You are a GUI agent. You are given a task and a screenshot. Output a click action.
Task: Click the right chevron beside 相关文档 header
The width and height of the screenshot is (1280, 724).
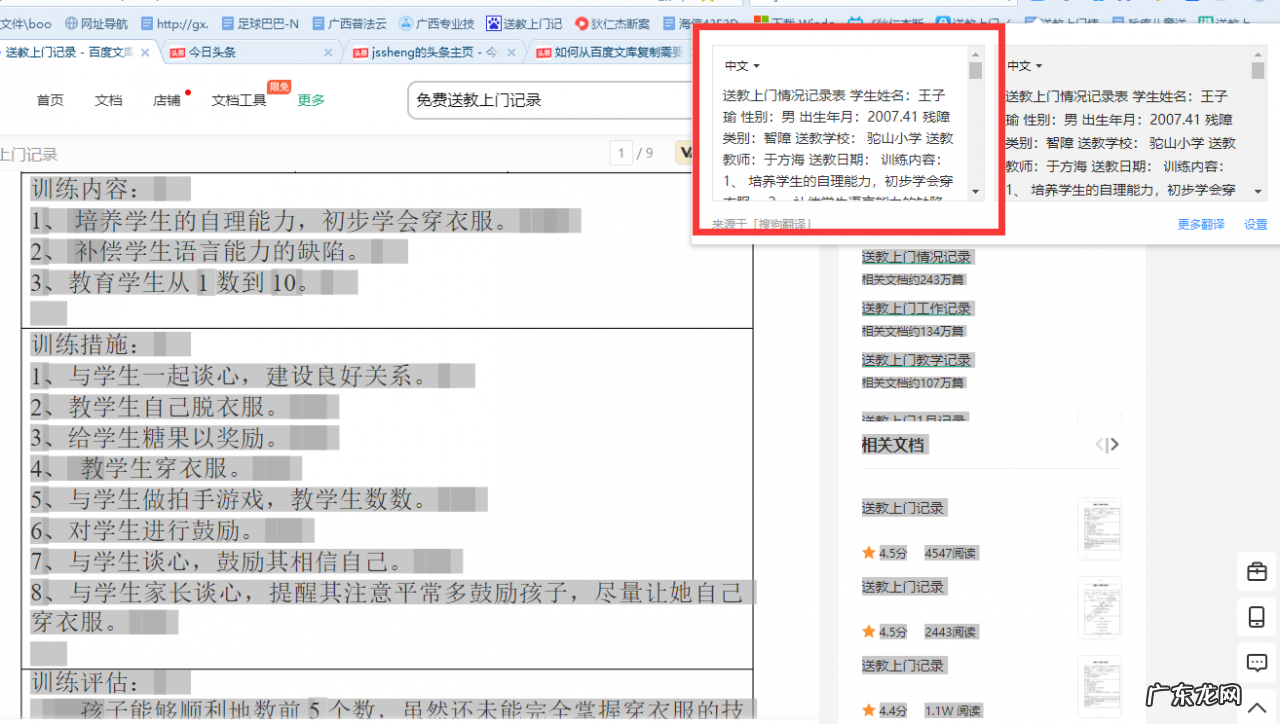(x=1115, y=444)
